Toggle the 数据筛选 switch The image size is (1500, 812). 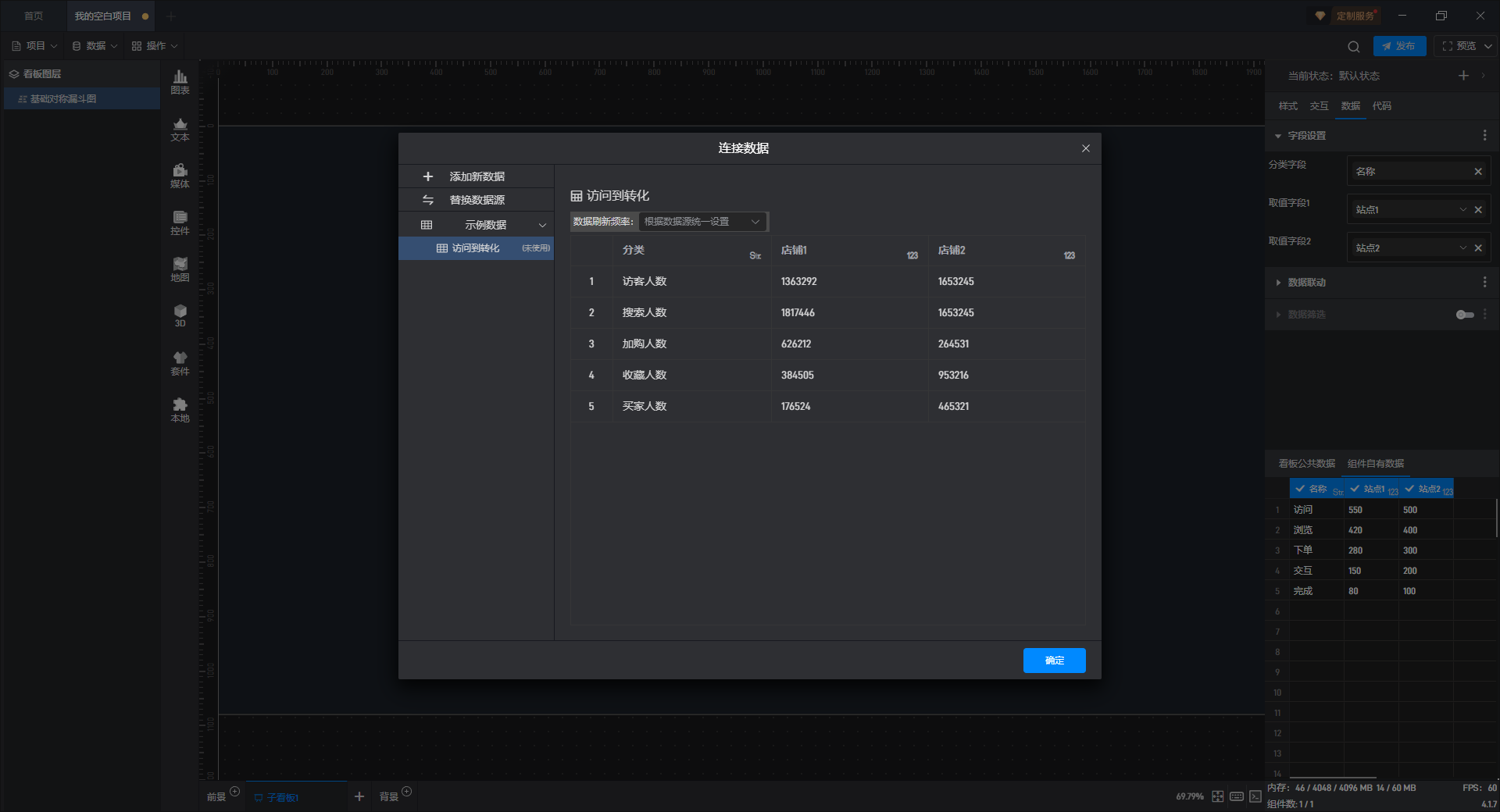click(x=1464, y=315)
